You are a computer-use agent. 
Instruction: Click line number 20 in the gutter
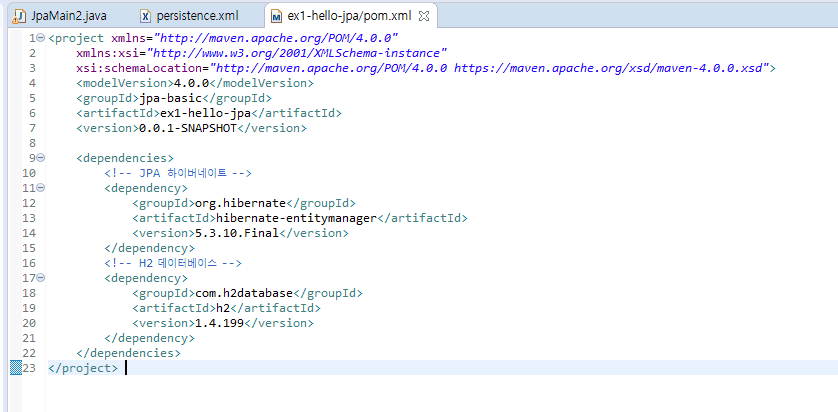pos(29,323)
